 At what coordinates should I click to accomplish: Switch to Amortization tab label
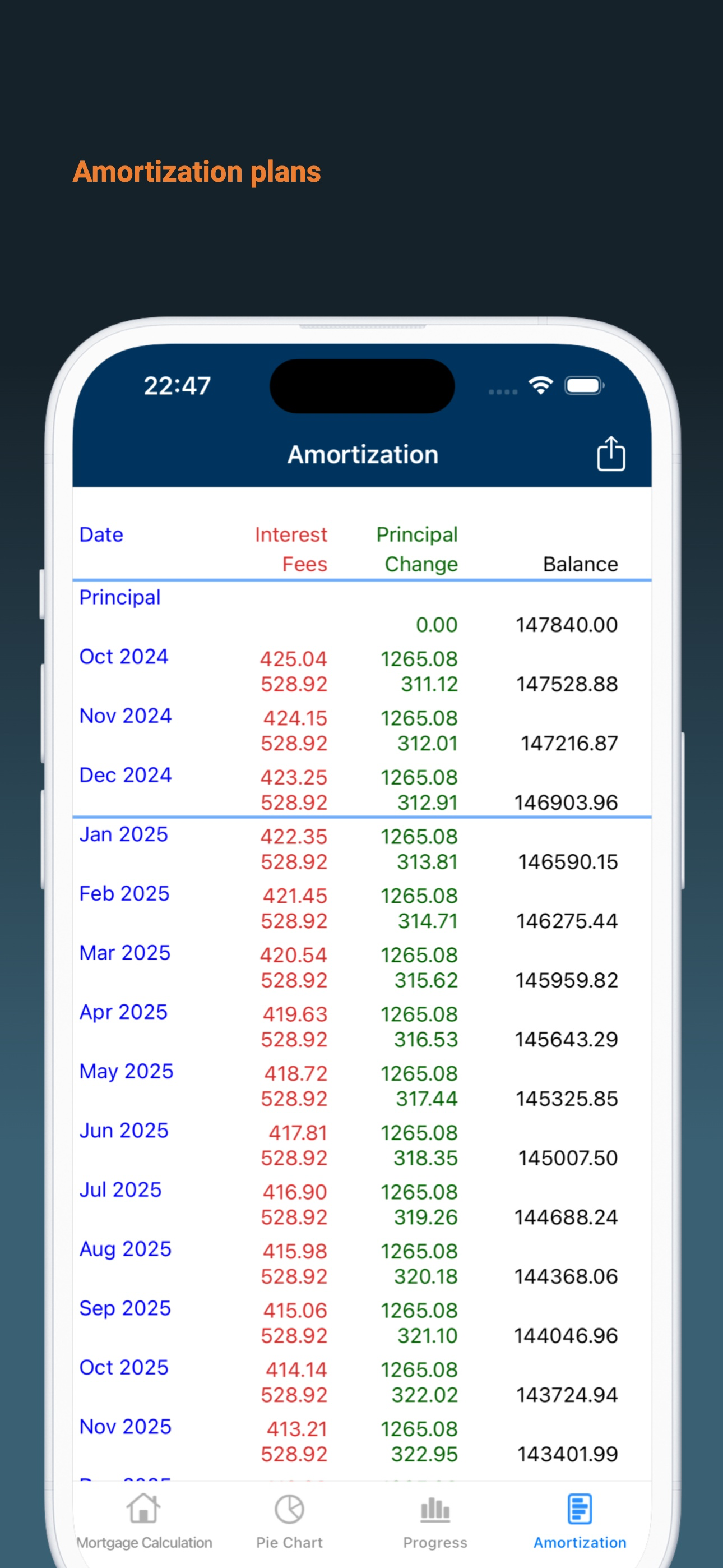point(580,1542)
